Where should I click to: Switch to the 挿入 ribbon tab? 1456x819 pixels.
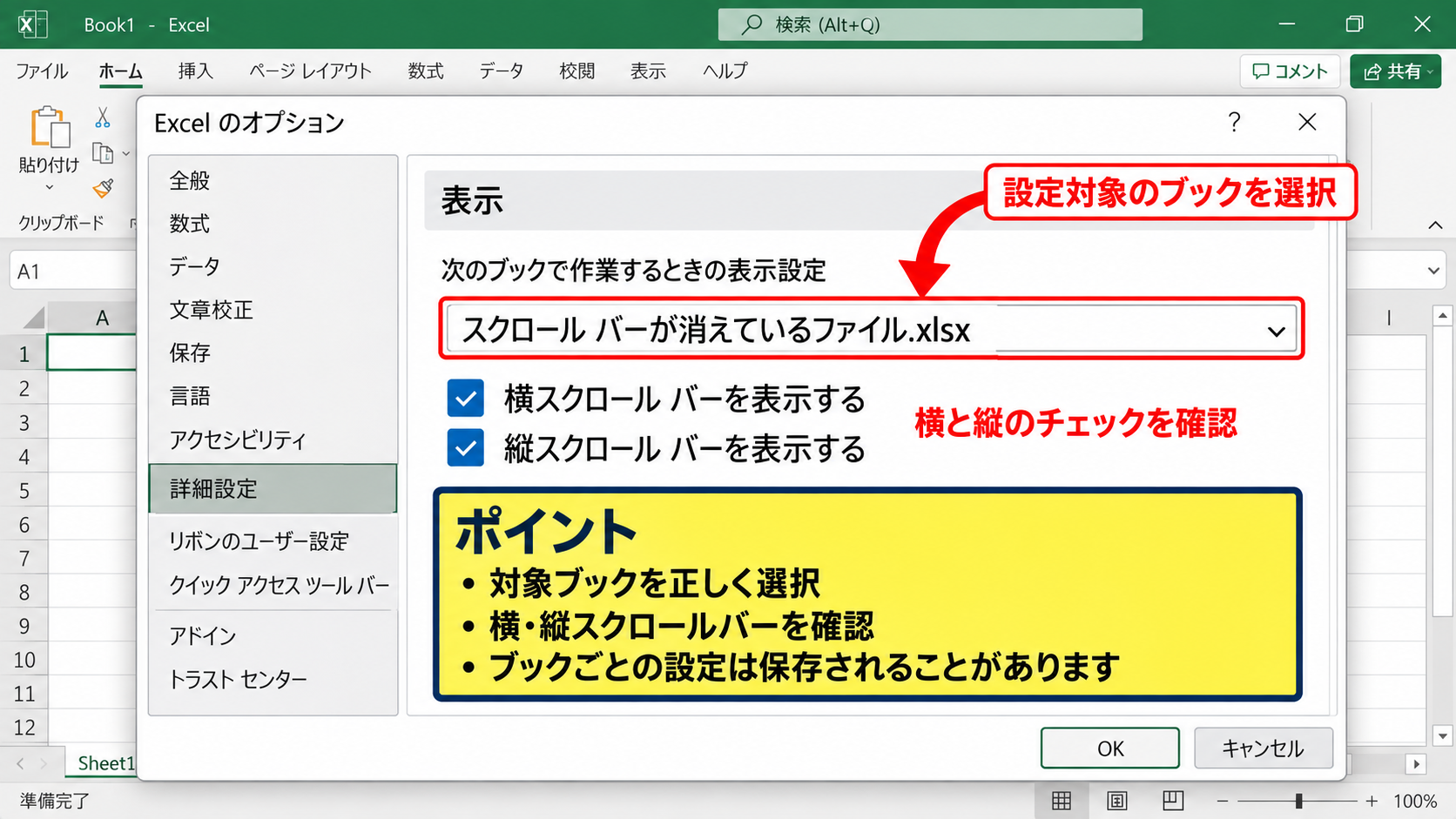point(195,71)
